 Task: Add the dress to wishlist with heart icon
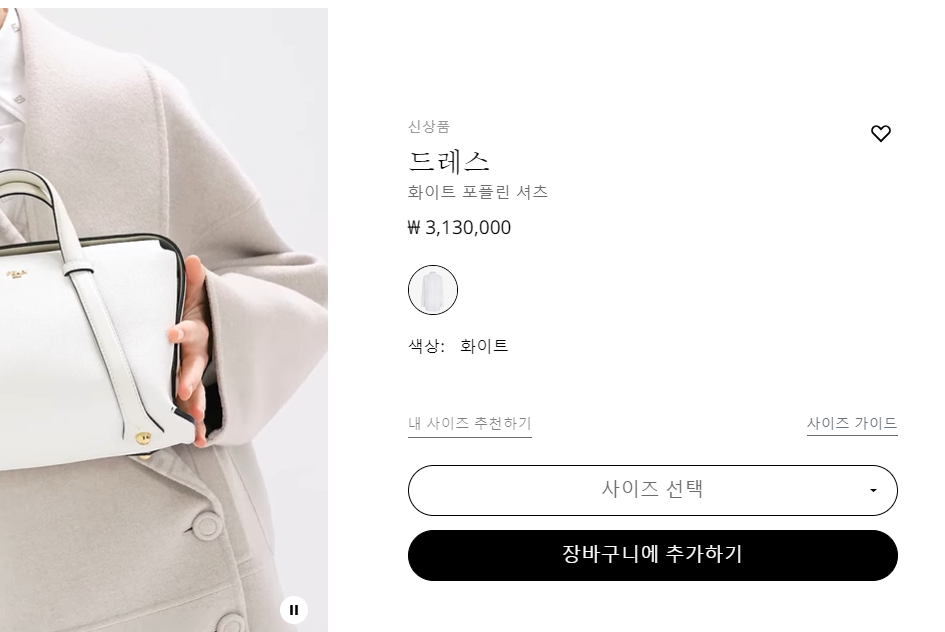click(881, 133)
